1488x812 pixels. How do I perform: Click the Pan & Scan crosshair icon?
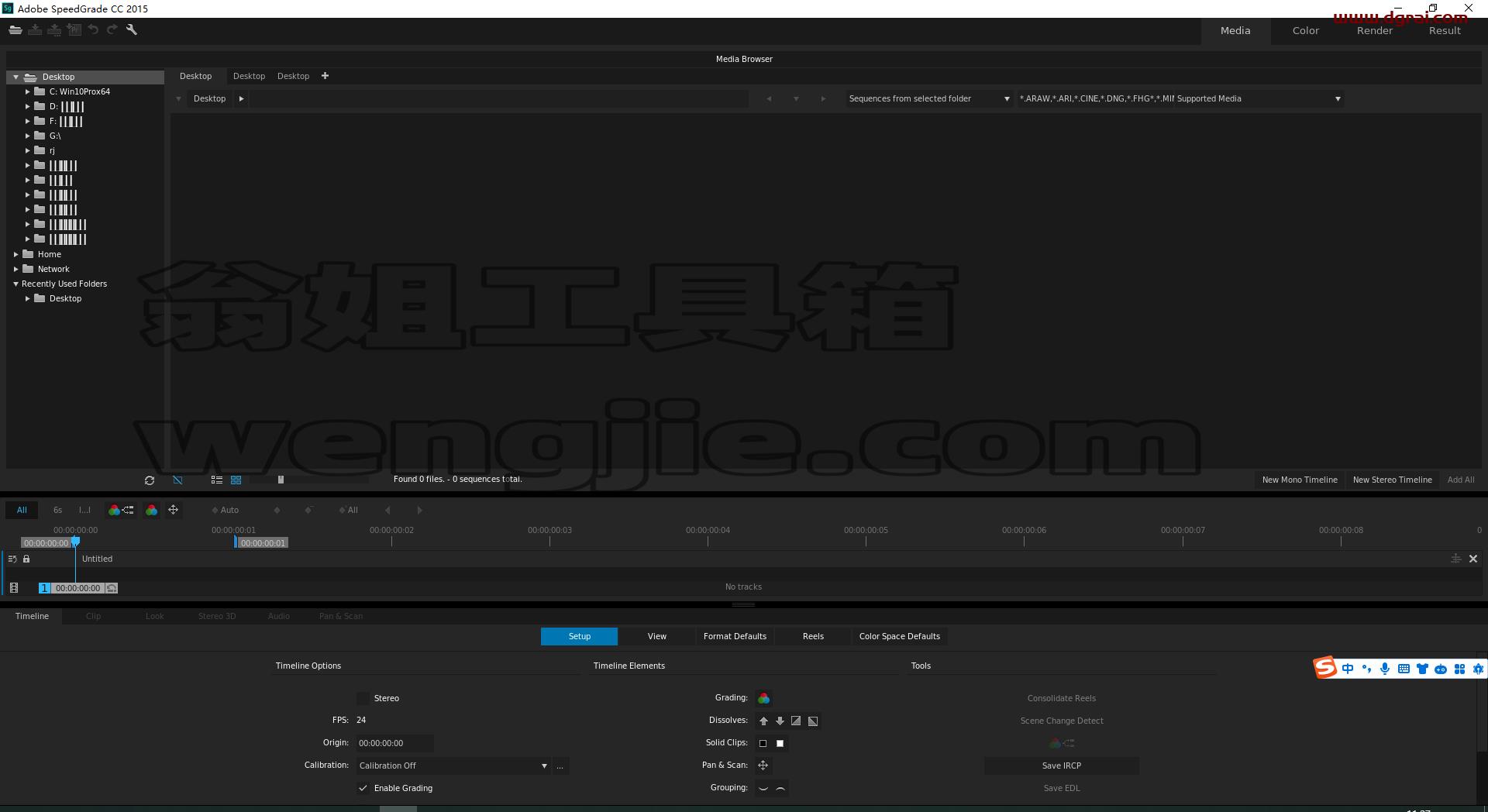[763, 766]
